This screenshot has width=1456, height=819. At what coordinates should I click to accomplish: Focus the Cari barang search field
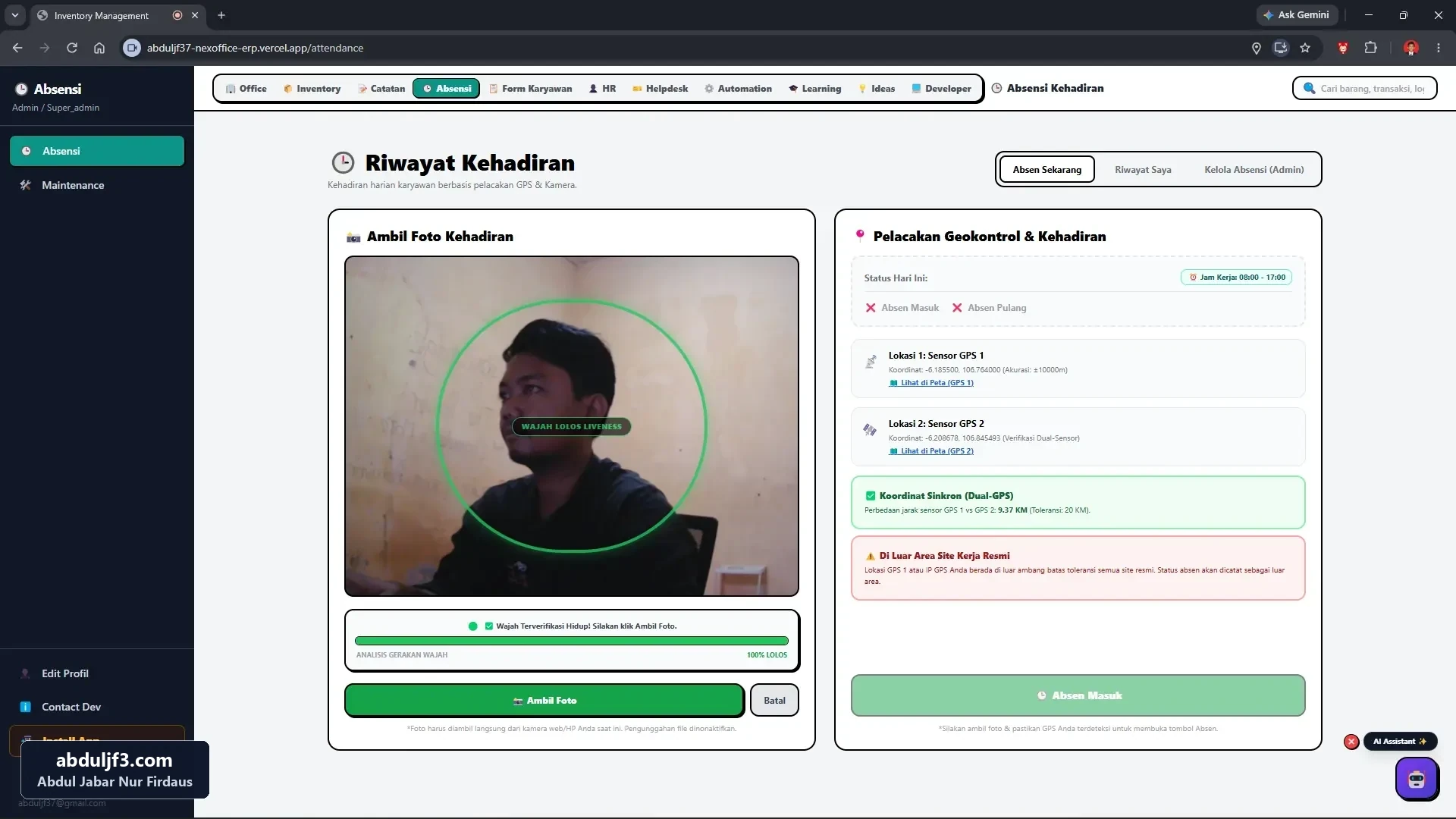tap(1364, 88)
